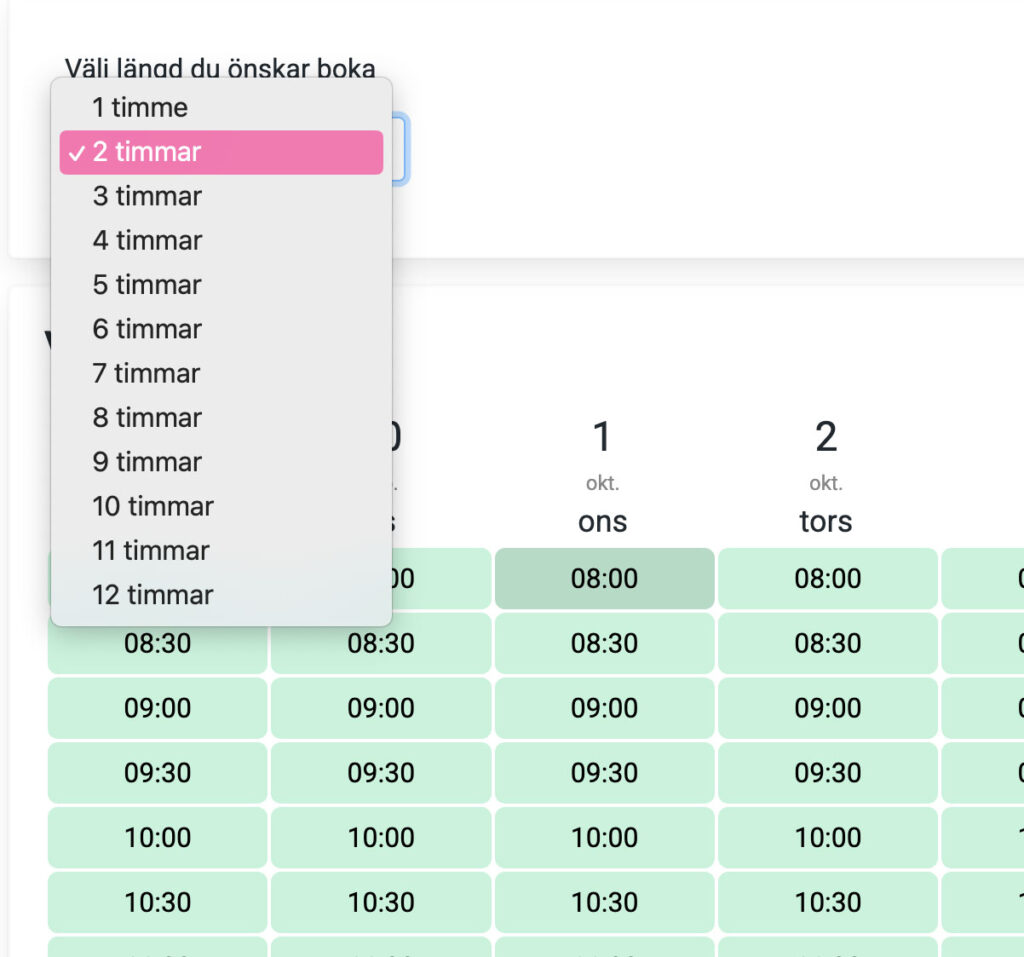
Task: Select 5 timmar in dropdown list
Action: pos(147,285)
